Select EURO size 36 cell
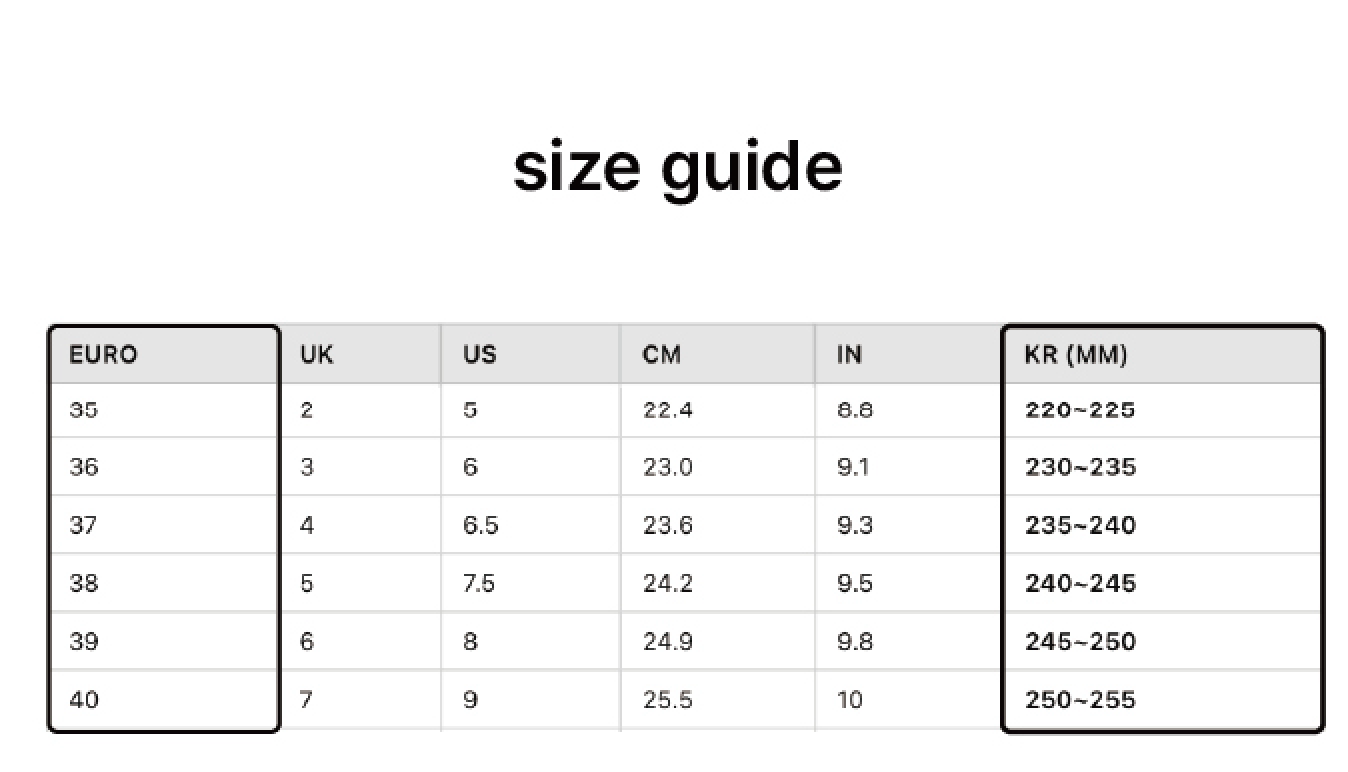Image resolution: width=1348 pixels, height=772 pixels. pyautogui.click(x=84, y=467)
